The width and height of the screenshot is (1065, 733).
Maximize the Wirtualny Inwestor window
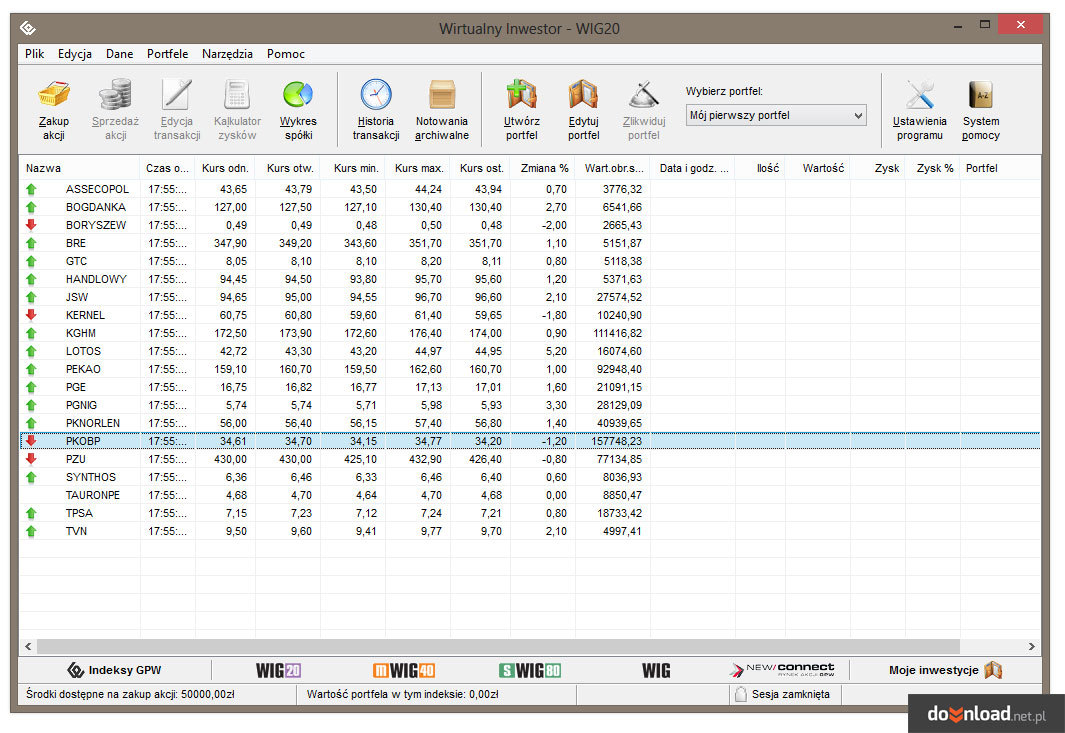(x=985, y=25)
